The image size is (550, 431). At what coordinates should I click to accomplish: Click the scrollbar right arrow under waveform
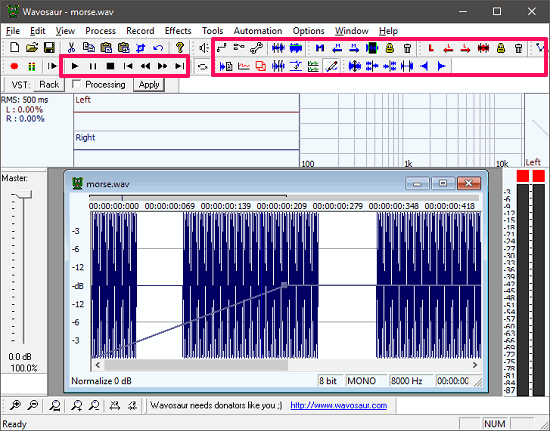click(475, 365)
